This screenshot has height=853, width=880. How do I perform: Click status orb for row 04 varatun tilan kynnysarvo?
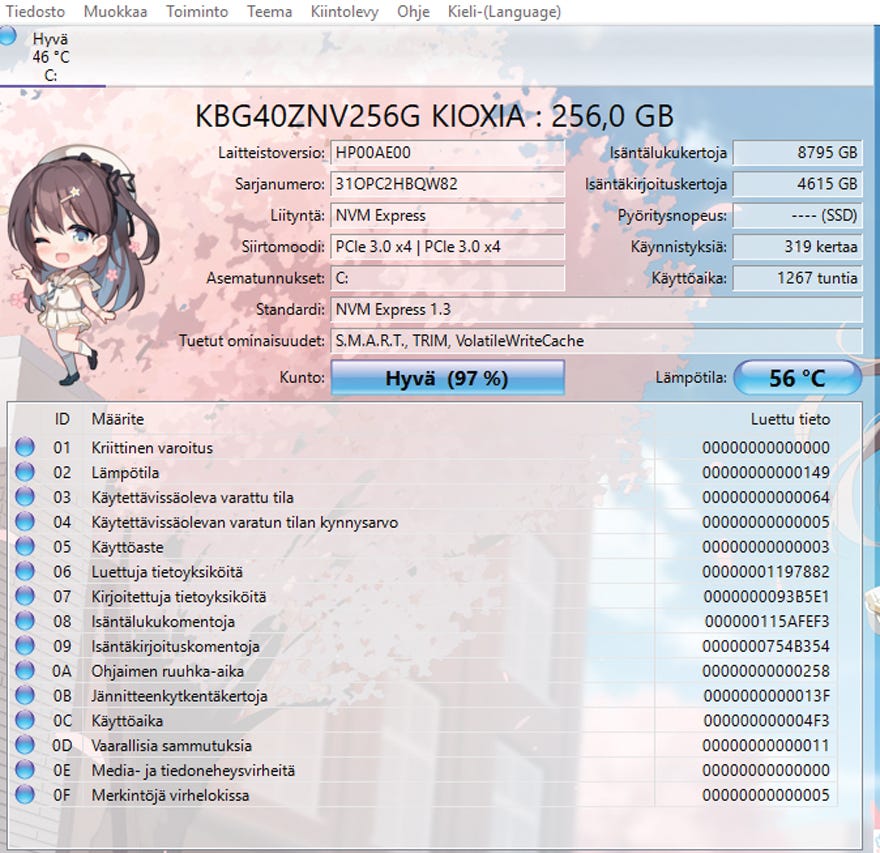tap(25, 522)
